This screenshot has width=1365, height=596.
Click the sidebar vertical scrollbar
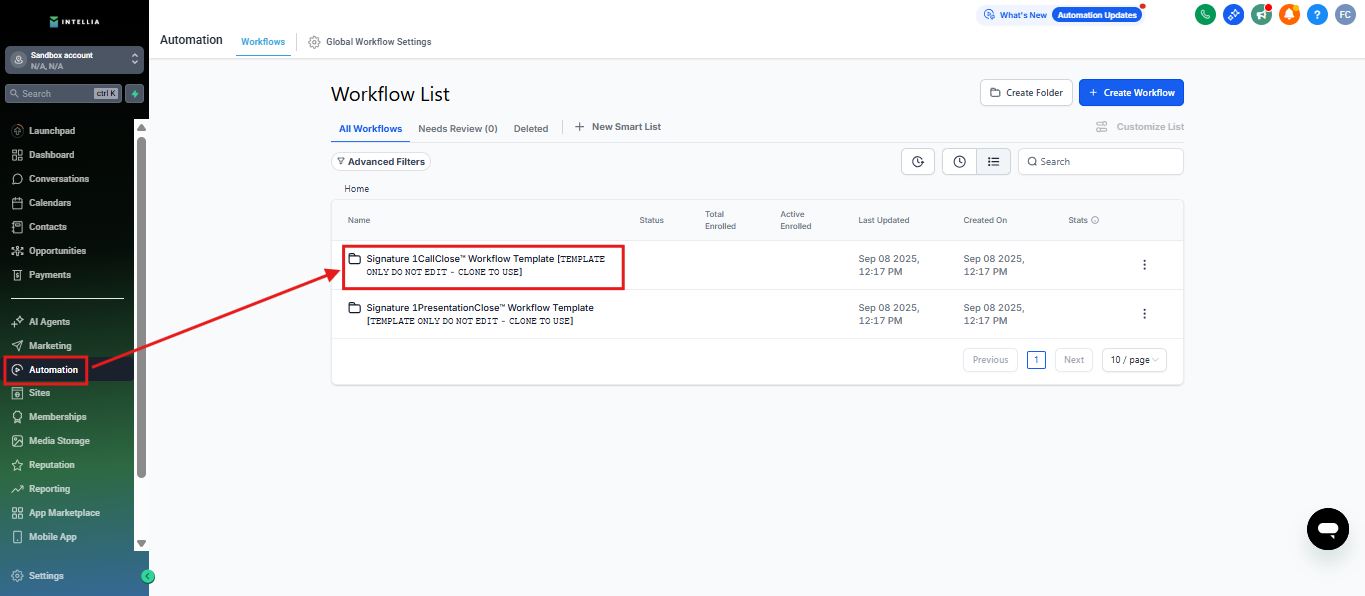tap(141, 300)
